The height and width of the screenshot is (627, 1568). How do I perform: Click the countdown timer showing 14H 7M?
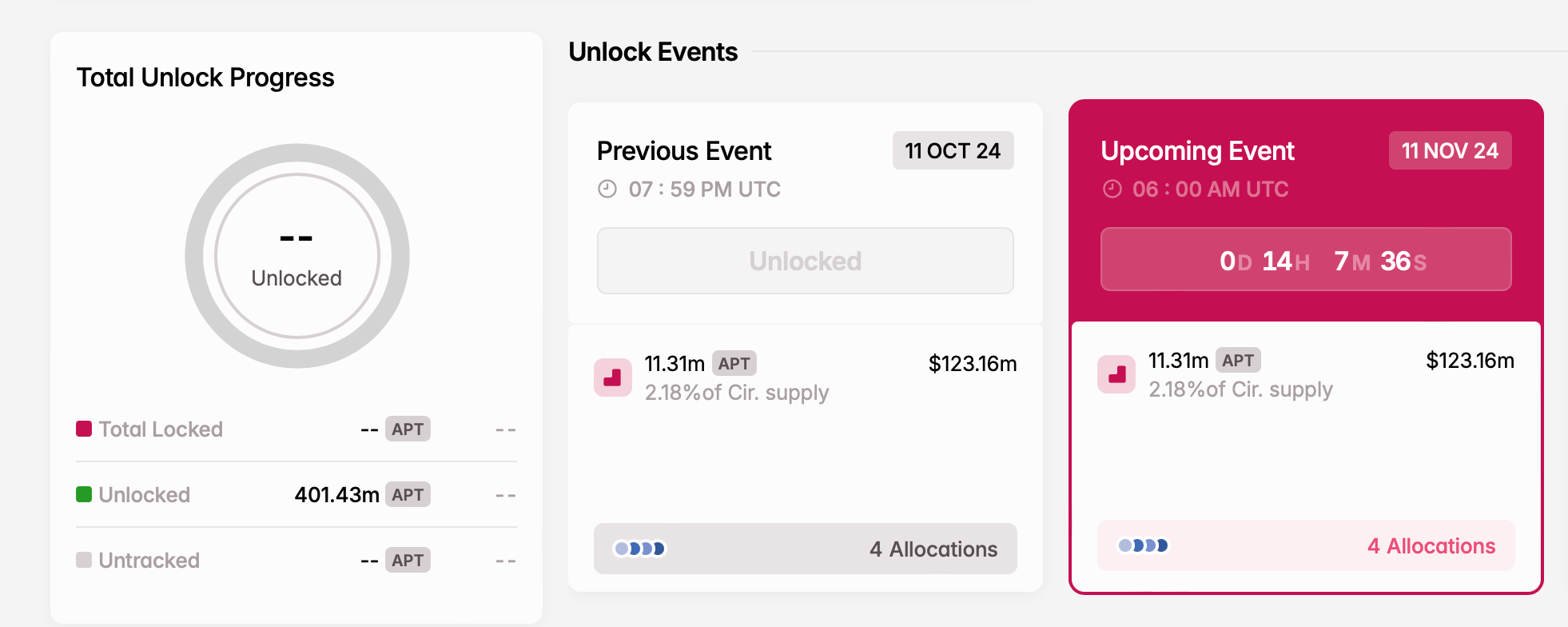point(1306,259)
